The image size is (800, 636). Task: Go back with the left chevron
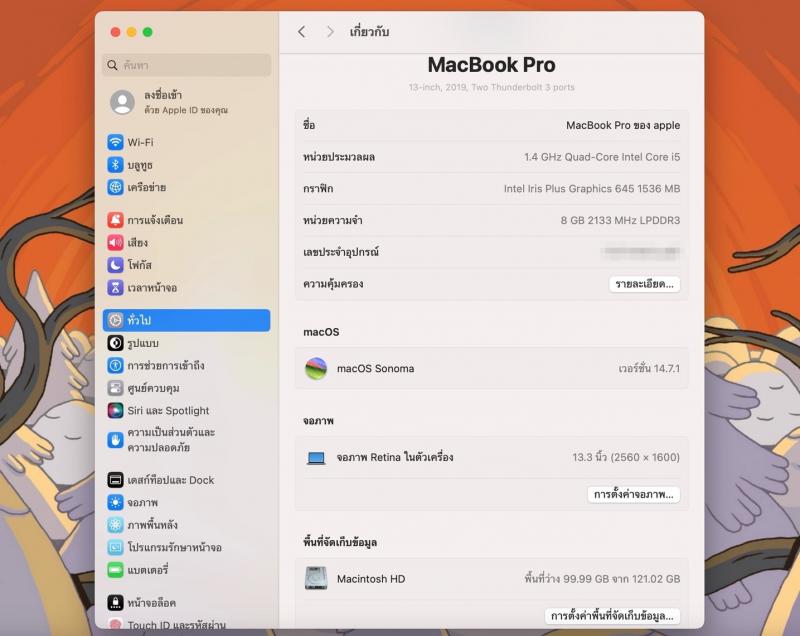(302, 32)
